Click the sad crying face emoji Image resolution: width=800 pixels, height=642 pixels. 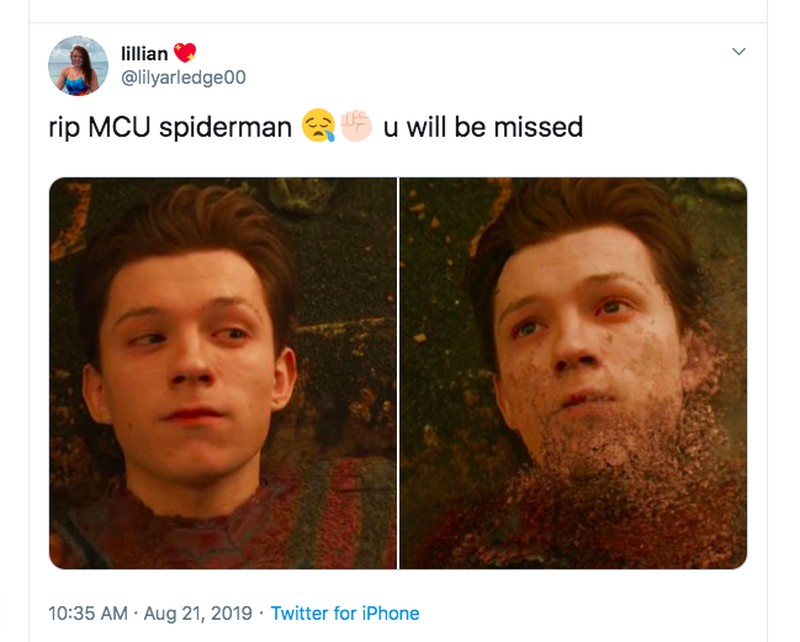(x=317, y=127)
